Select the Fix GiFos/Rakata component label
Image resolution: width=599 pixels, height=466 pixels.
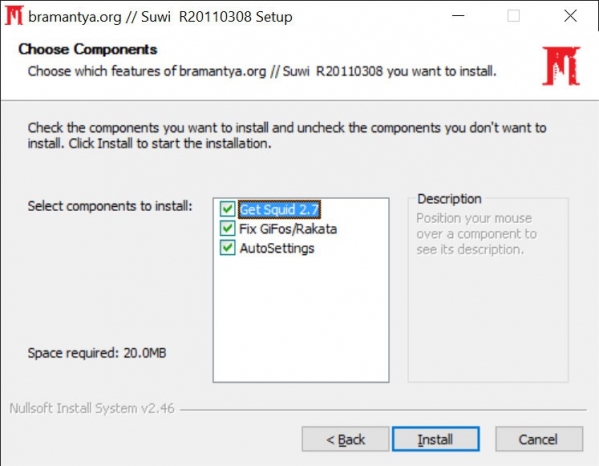(288, 229)
